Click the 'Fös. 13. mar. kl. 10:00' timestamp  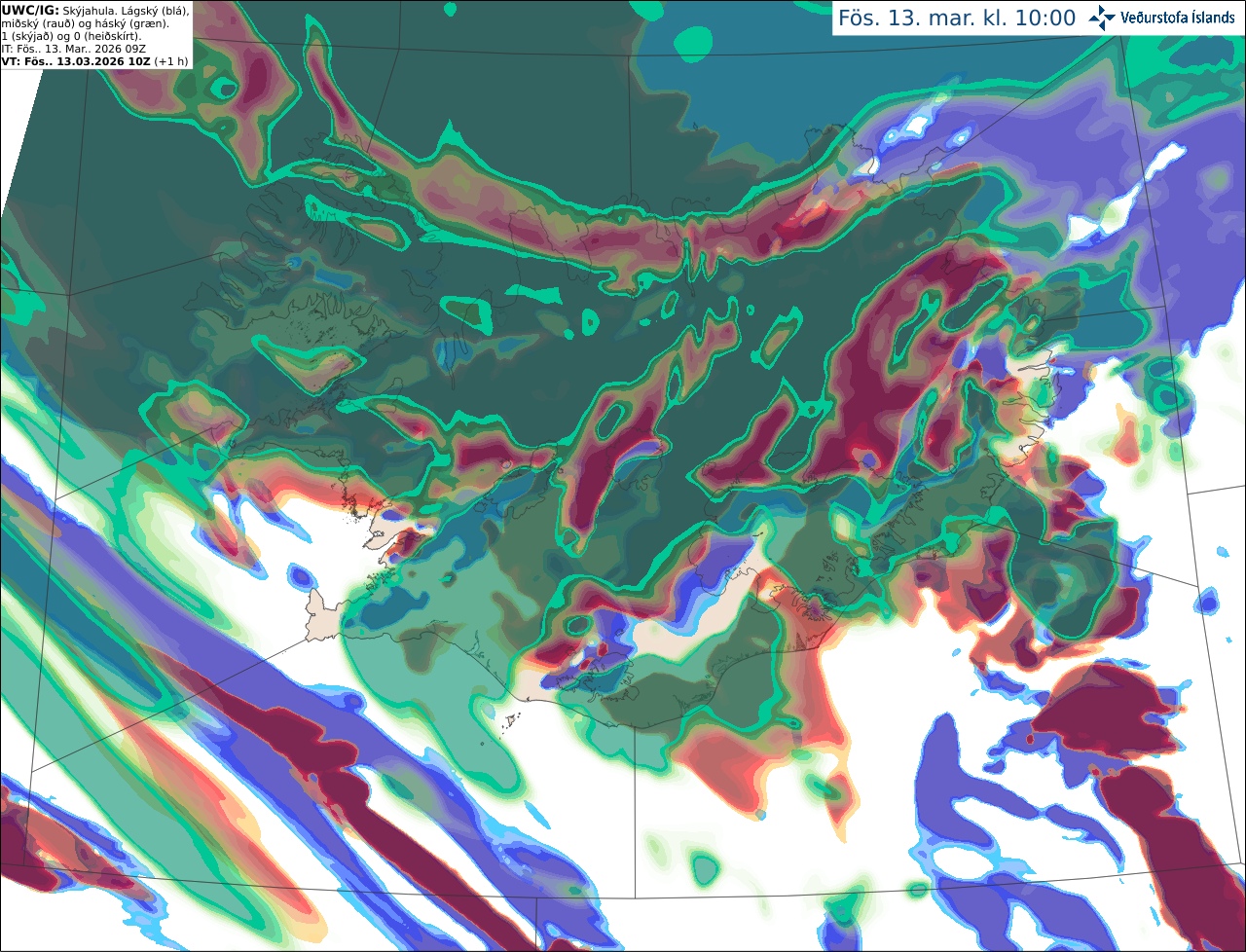pyautogui.click(x=957, y=18)
